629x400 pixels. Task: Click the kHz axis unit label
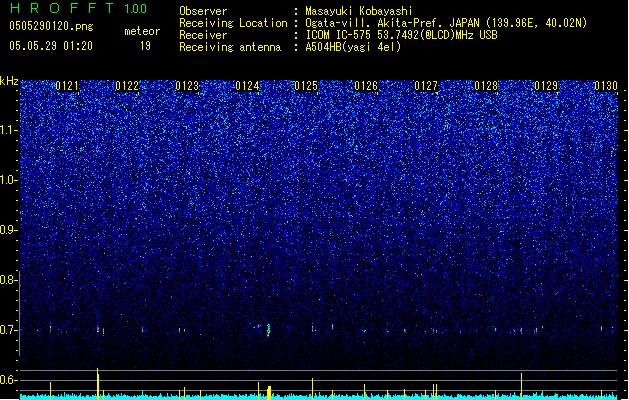[x=9, y=81]
